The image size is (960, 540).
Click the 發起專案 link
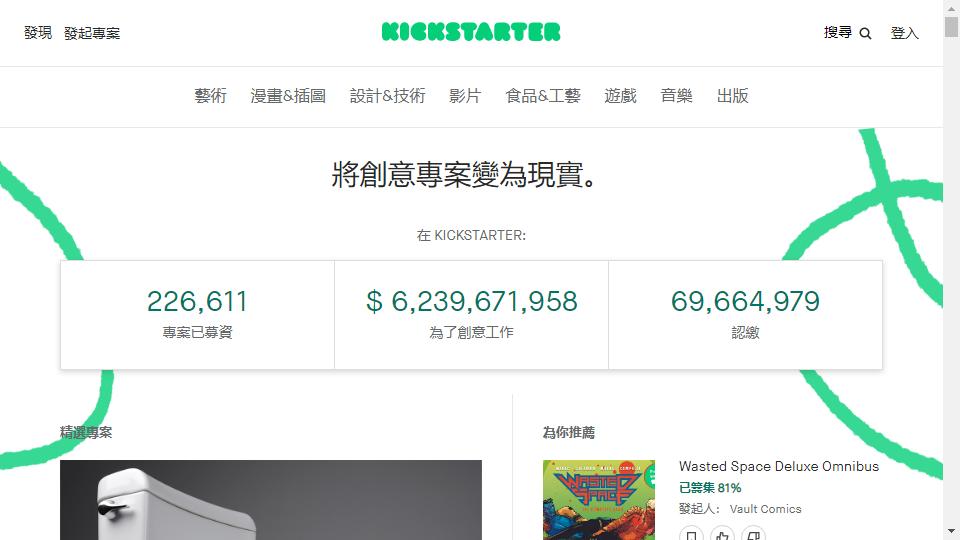92,33
